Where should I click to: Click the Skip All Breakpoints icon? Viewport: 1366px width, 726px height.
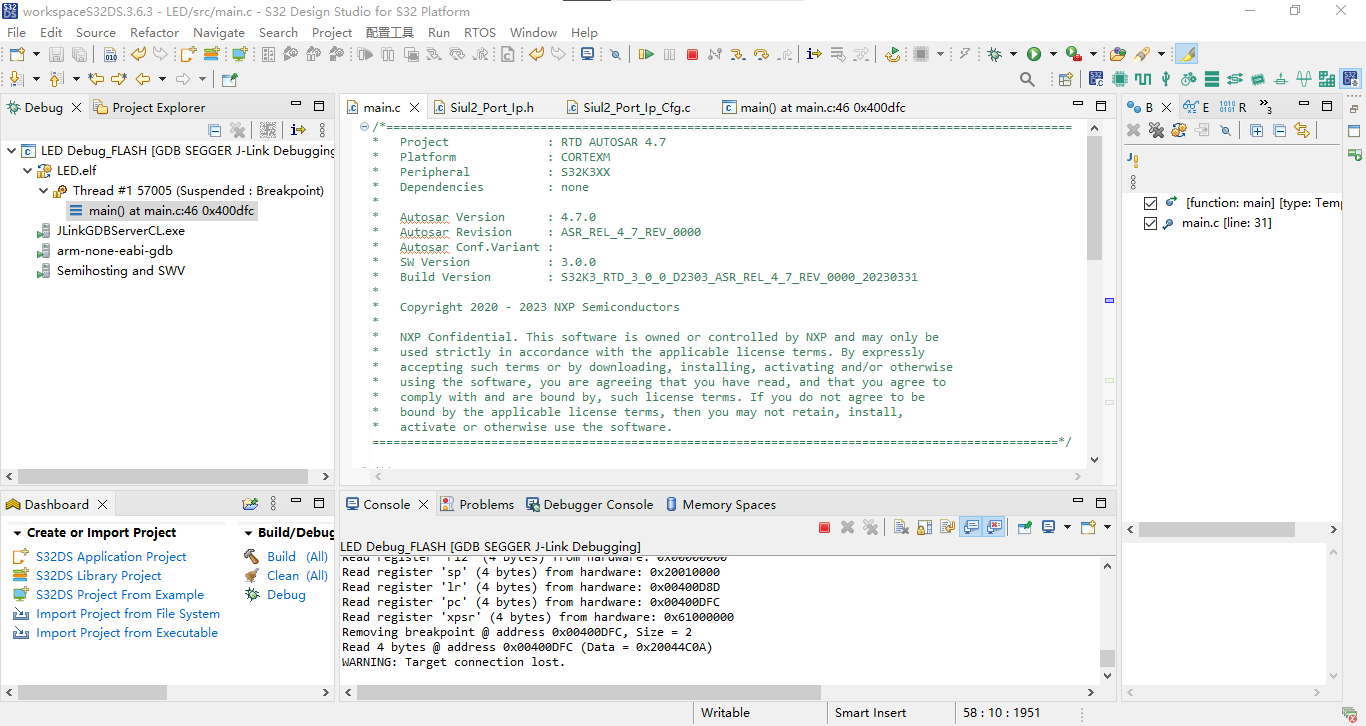click(x=615, y=54)
